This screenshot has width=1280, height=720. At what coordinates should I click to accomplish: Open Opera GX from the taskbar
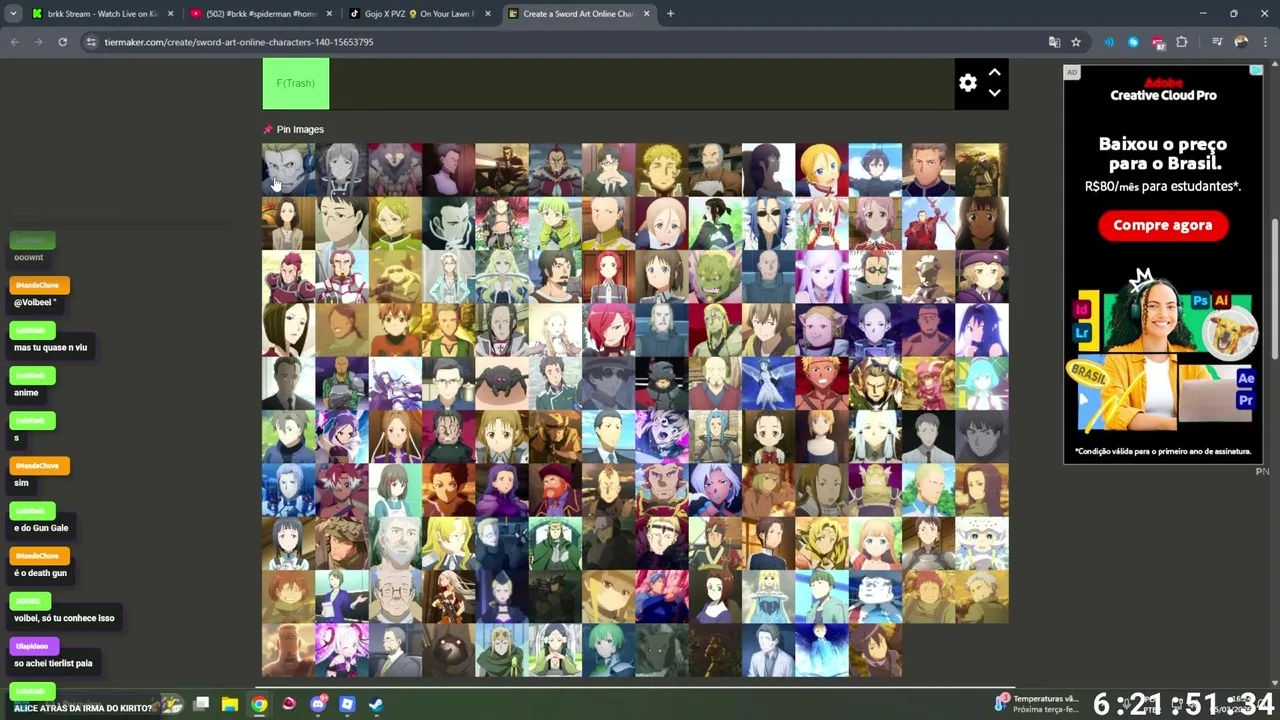(289, 704)
